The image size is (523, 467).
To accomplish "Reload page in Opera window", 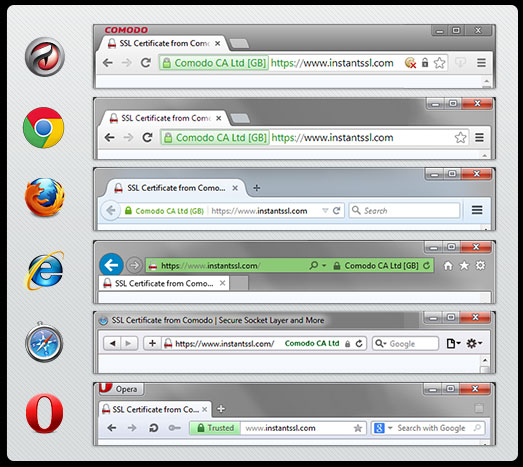I will tap(153, 428).
